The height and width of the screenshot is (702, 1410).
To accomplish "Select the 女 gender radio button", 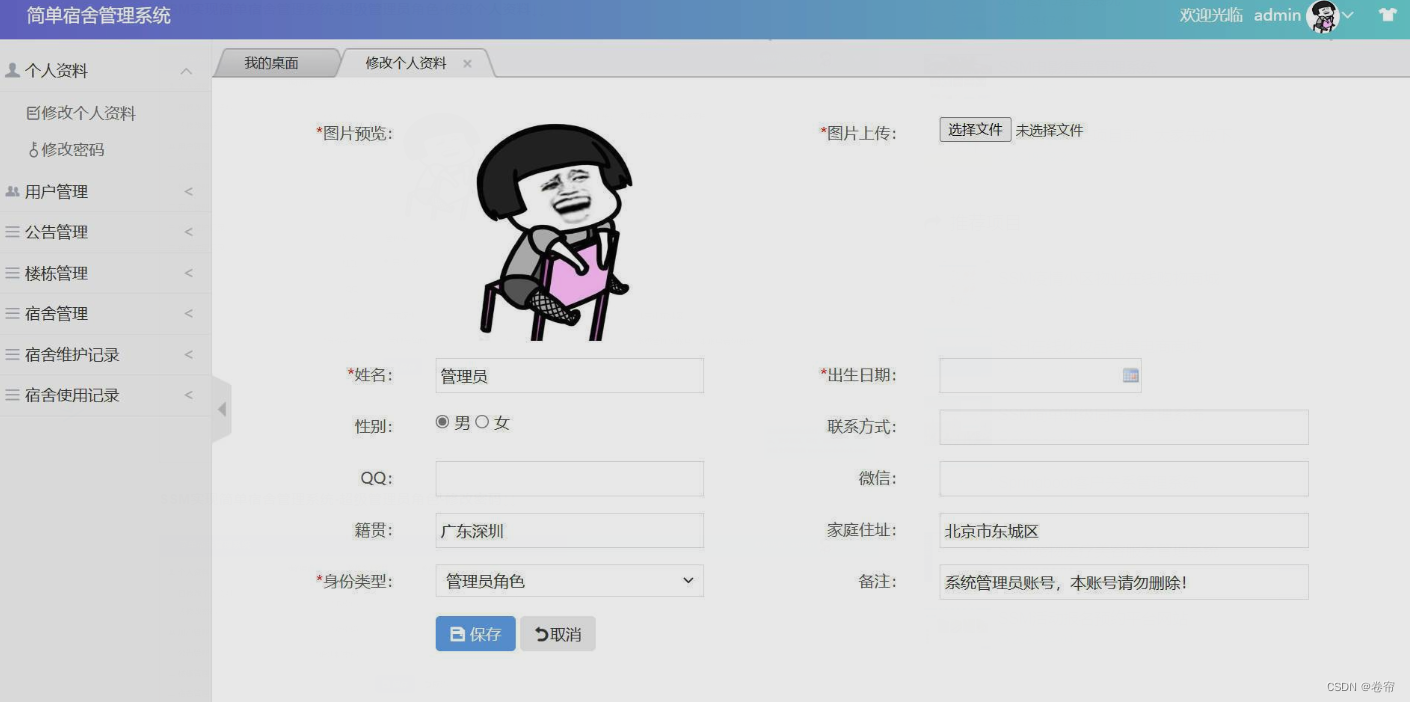I will (482, 422).
